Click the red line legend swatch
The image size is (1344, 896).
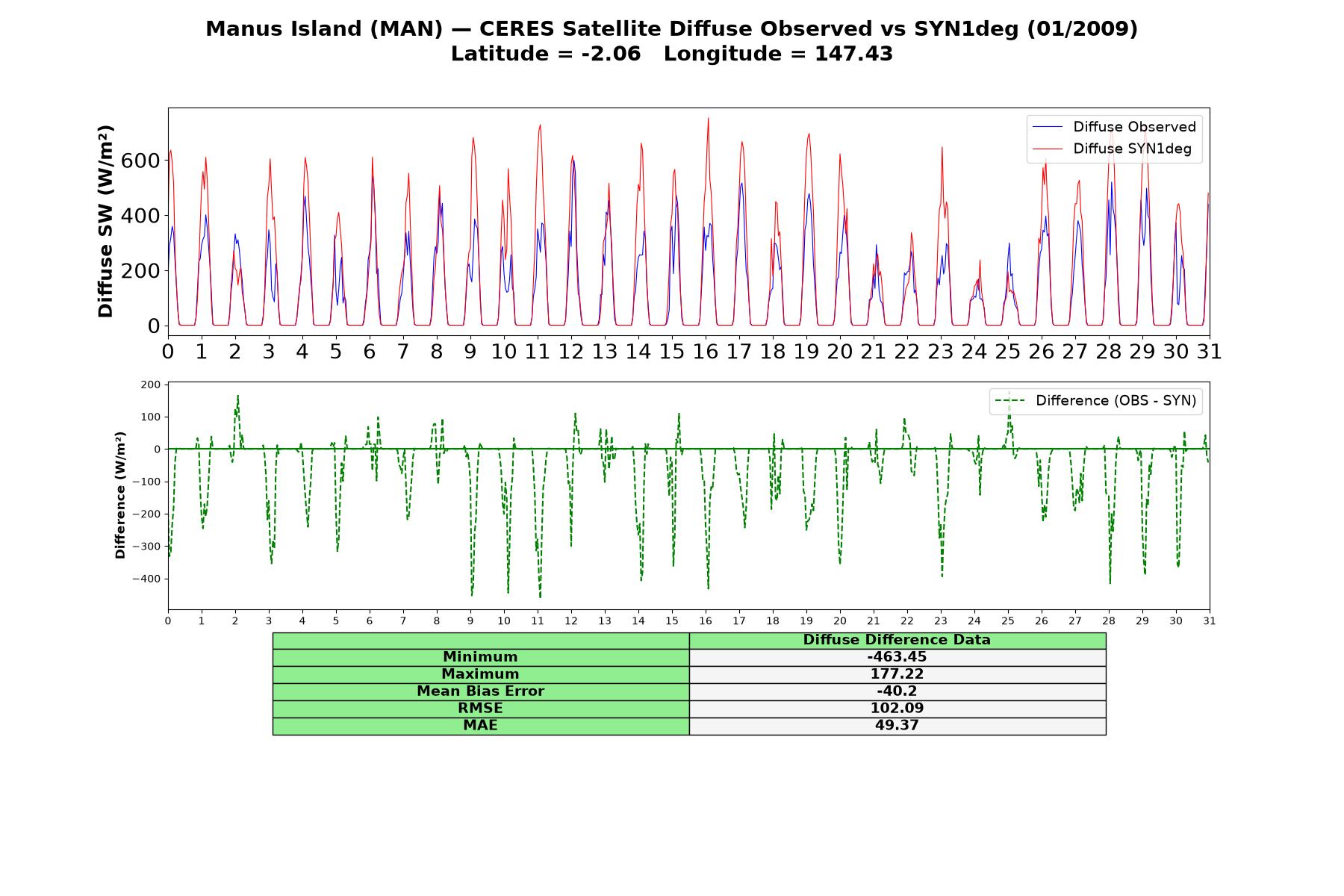pyautogui.click(x=1047, y=149)
